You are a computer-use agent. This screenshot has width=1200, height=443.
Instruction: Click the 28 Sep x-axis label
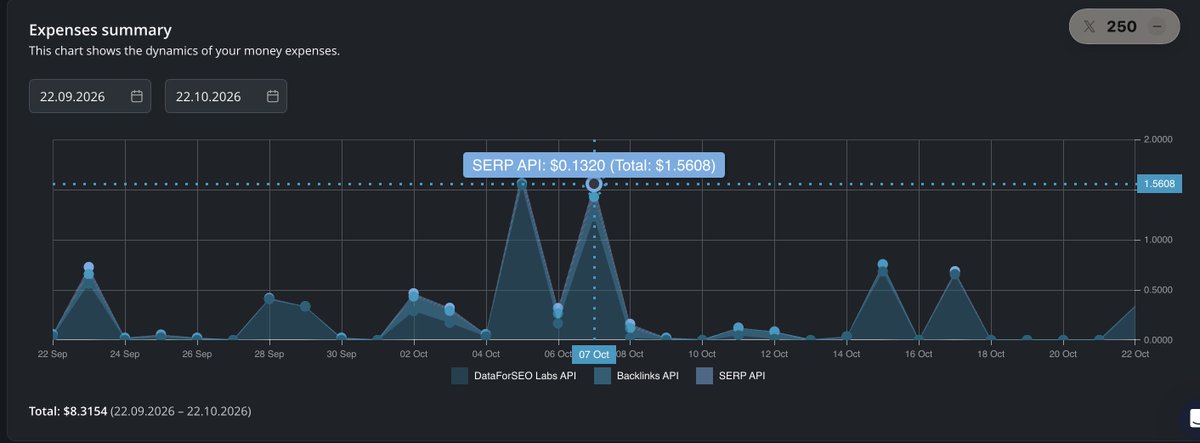(269, 354)
